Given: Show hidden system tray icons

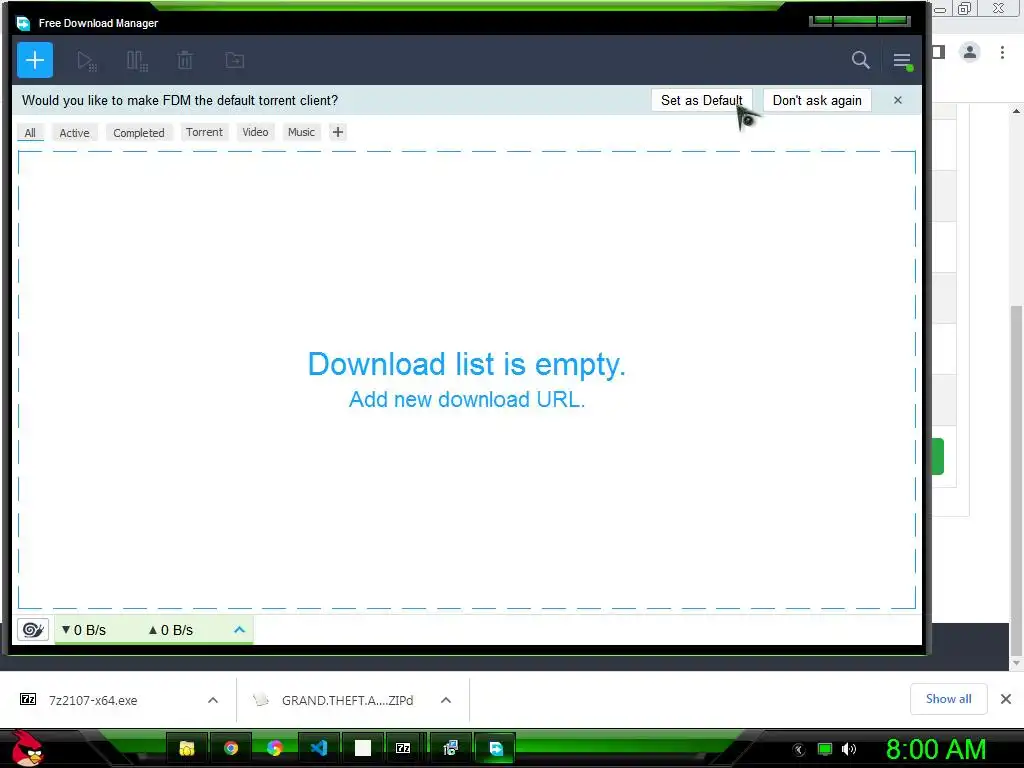Looking at the screenshot, I should (x=799, y=750).
